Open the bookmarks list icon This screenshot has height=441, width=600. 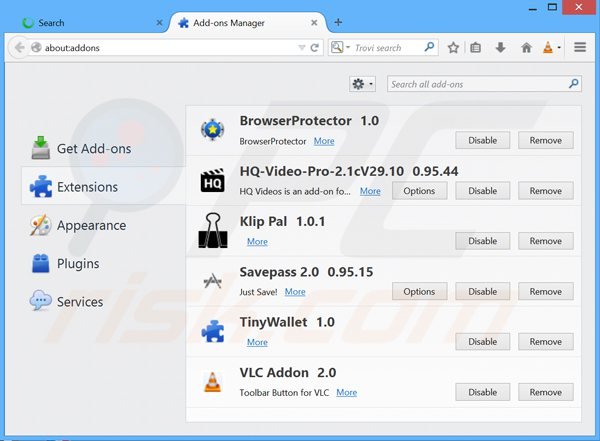476,48
